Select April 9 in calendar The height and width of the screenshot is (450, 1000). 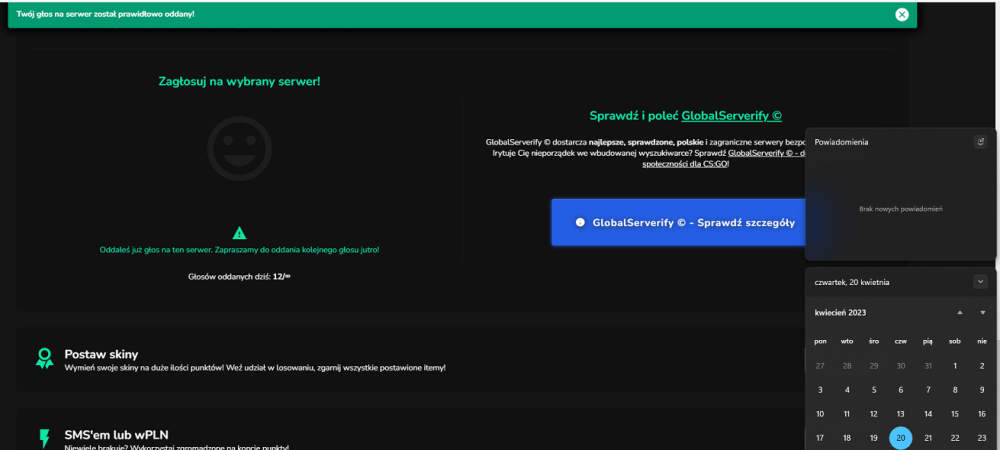point(982,390)
